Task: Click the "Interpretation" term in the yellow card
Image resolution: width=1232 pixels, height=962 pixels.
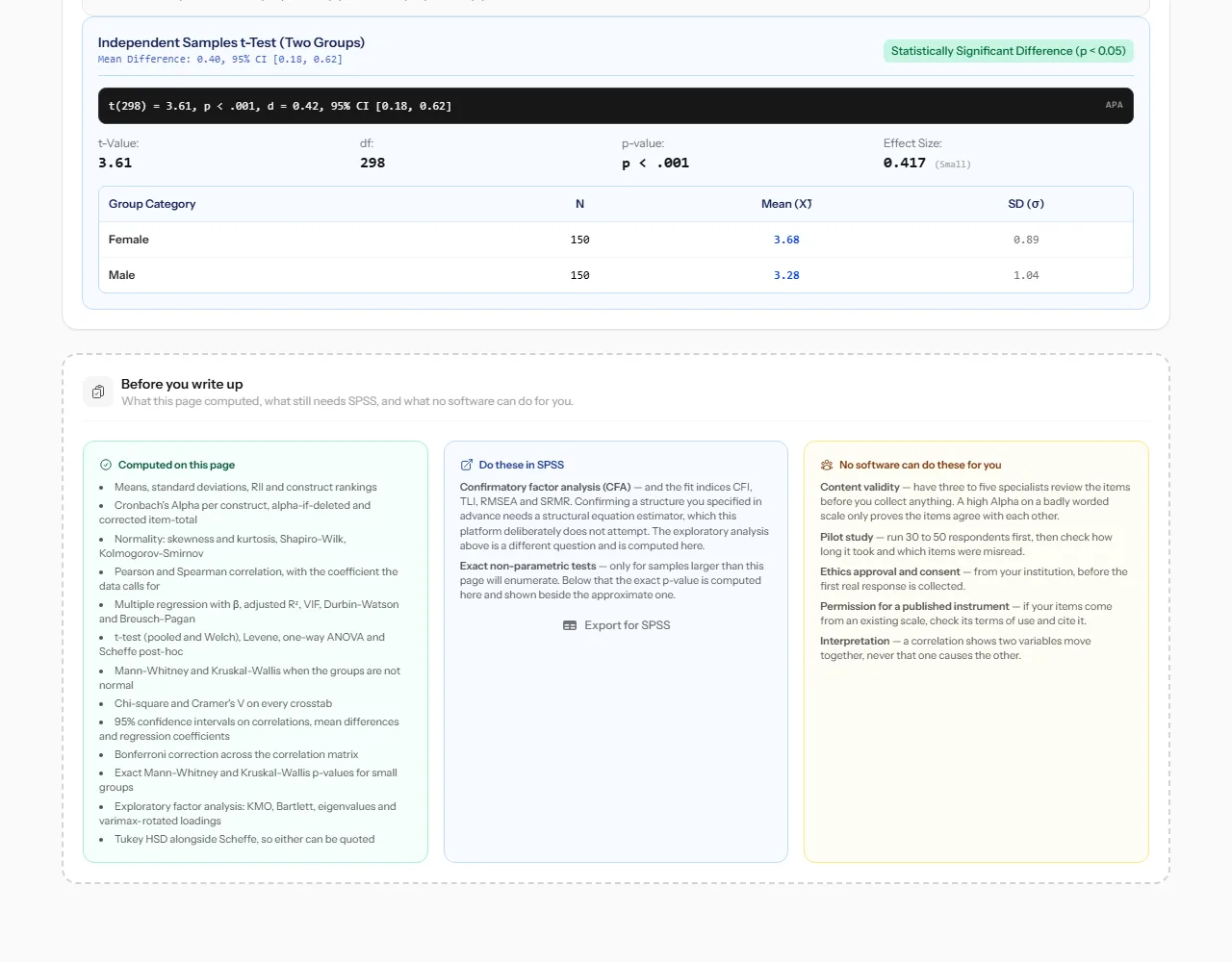Action: point(855,642)
